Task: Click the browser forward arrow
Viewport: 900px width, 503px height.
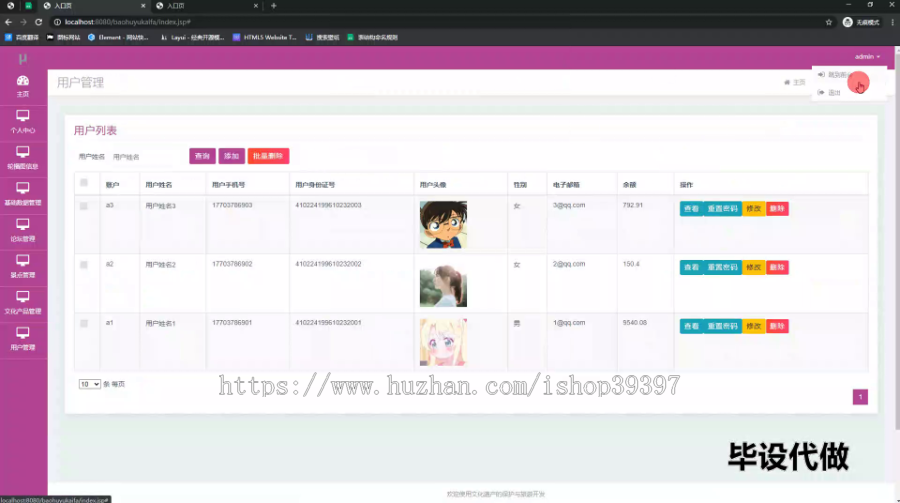Action: pos(24,22)
